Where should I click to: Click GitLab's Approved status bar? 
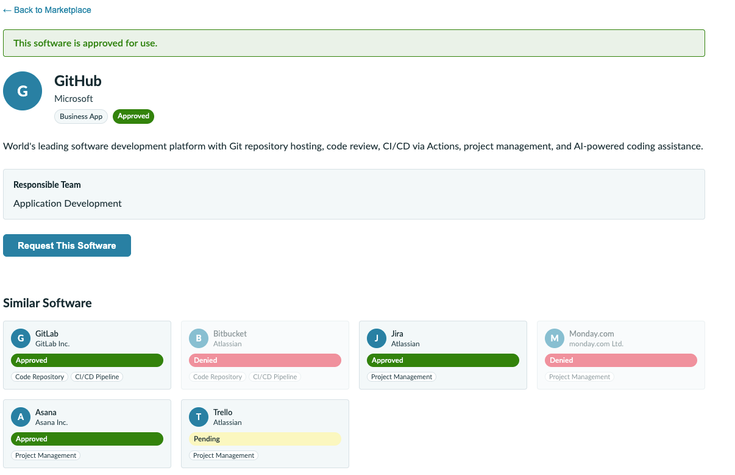click(x=87, y=360)
